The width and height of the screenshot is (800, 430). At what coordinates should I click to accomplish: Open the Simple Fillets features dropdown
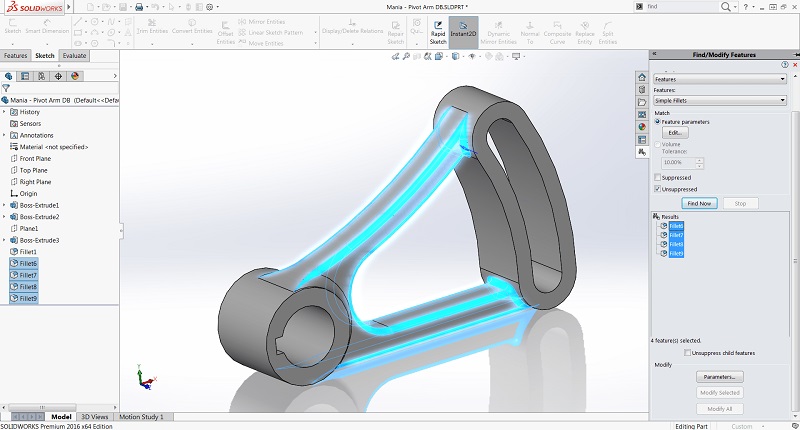click(719, 100)
